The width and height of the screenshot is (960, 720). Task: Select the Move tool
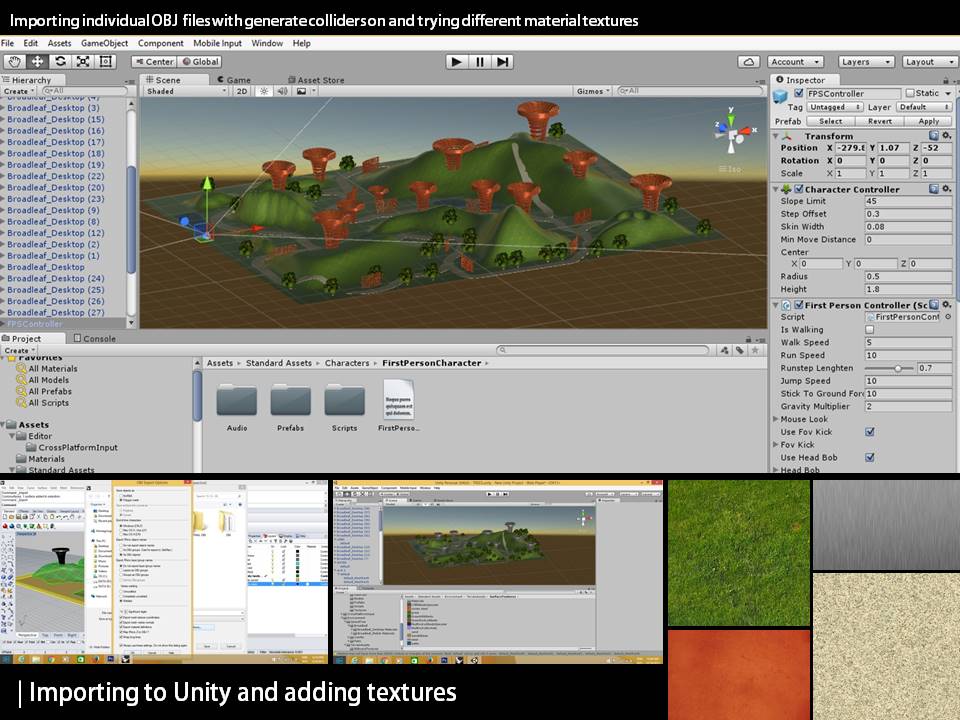click(x=38, y=61)
